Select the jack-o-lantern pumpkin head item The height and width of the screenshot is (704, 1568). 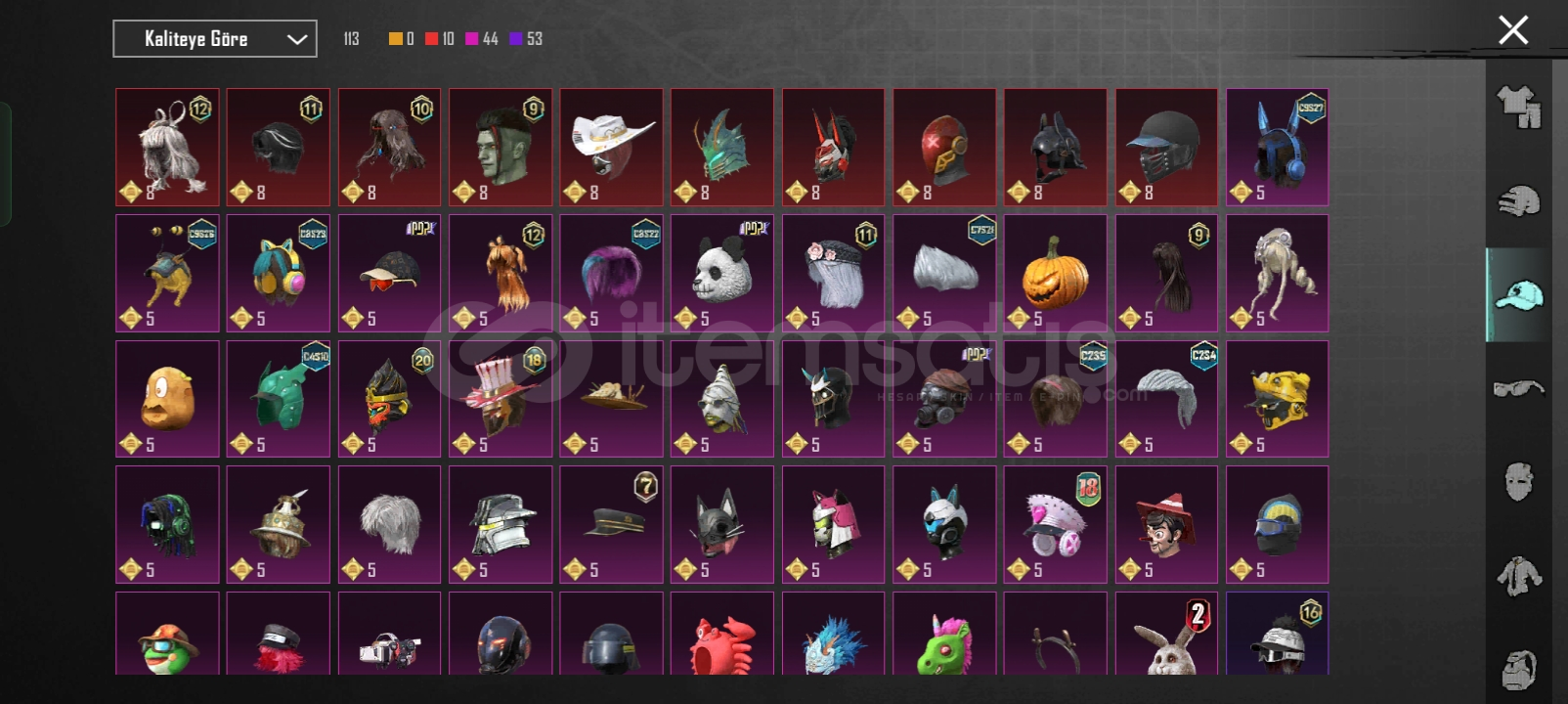1056,273
